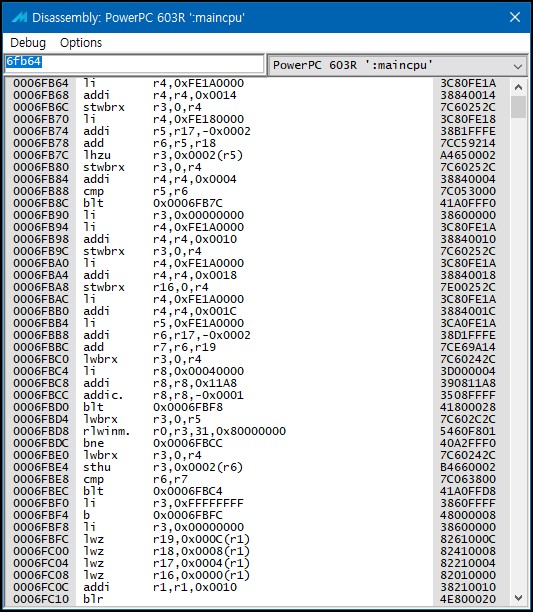Click li r5,0xFE1A0000 instruction
The image size is (533, 612).
coord(163,323)
